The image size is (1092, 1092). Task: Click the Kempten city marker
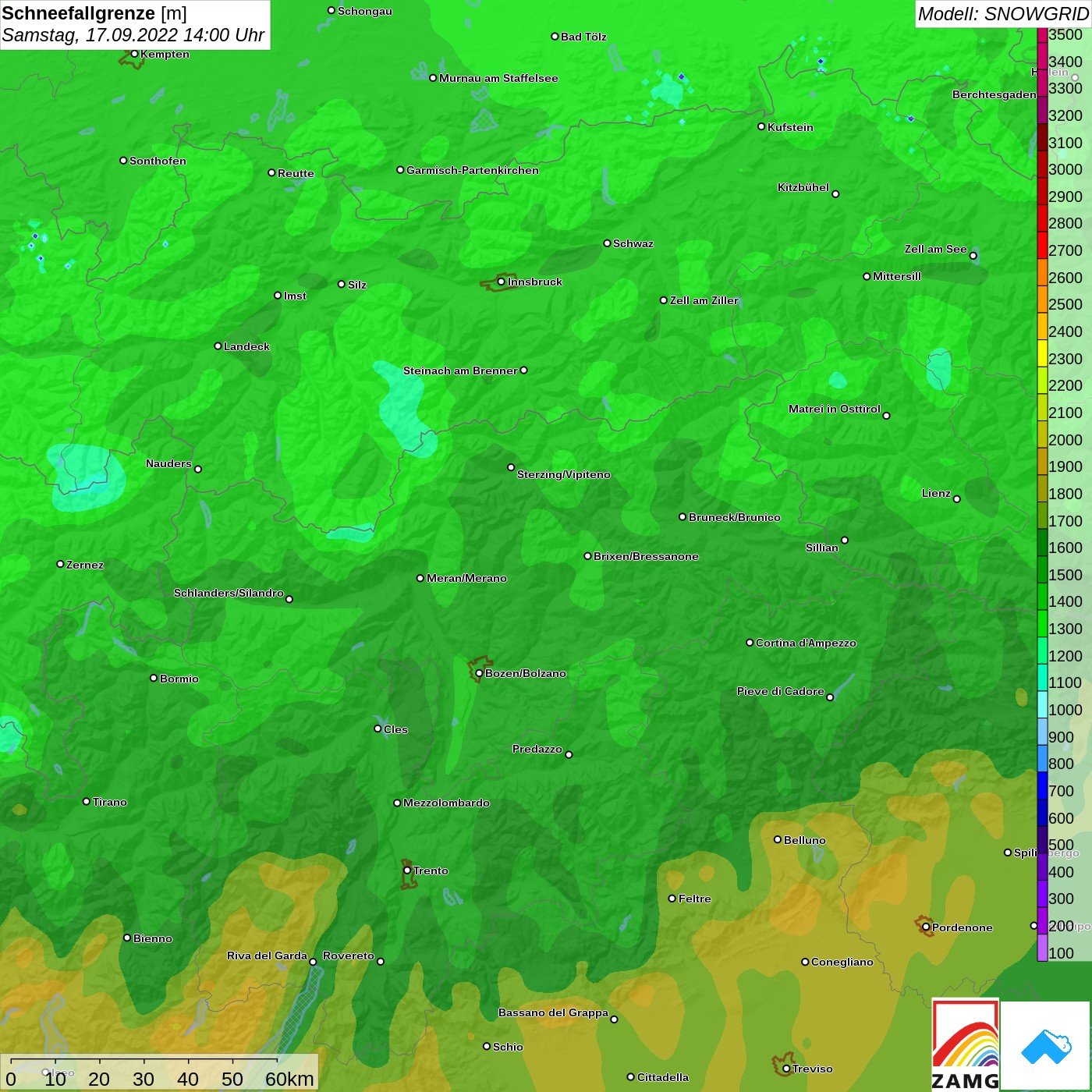(134, 54)
